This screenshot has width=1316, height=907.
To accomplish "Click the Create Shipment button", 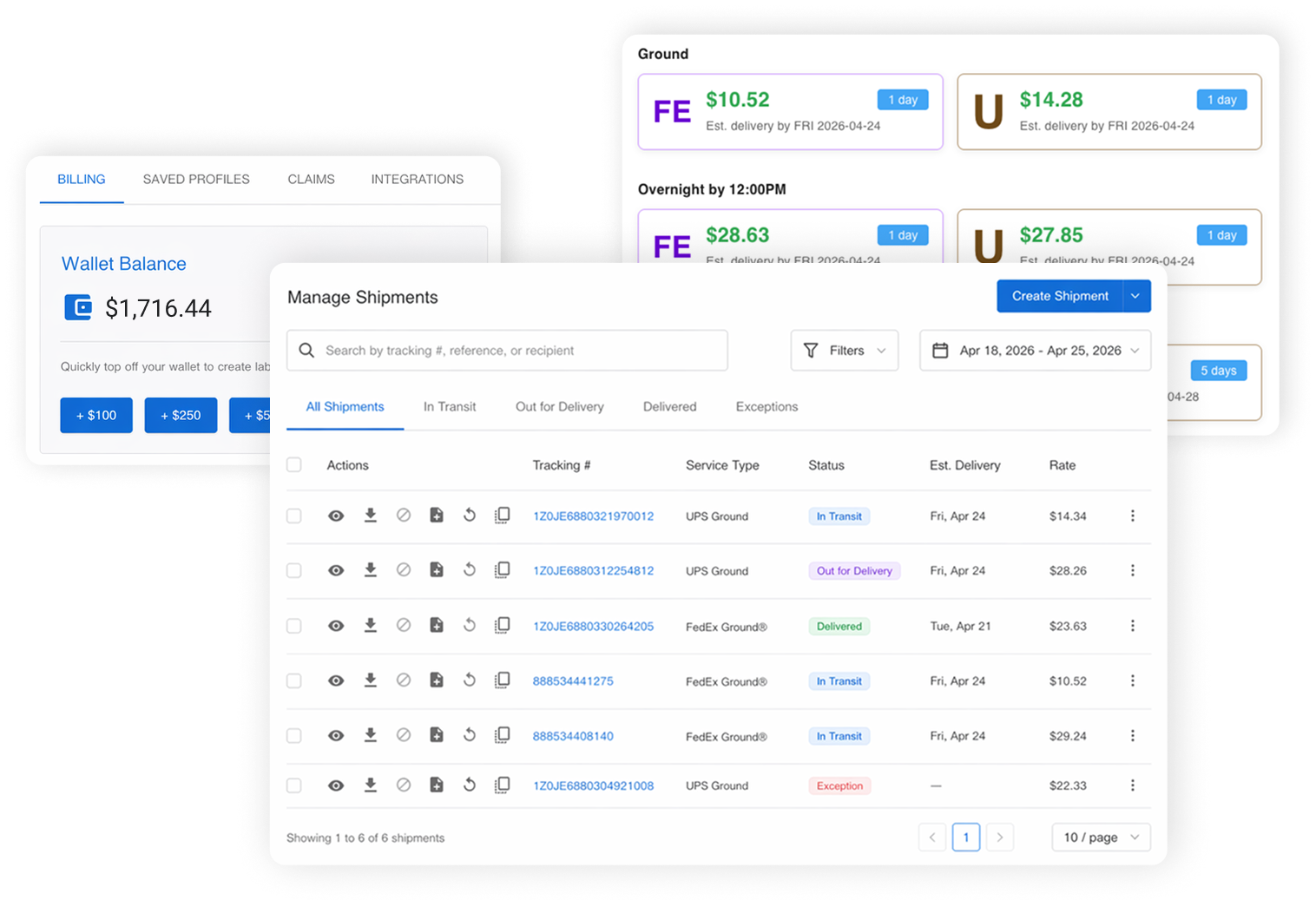I will point(1060,296).
